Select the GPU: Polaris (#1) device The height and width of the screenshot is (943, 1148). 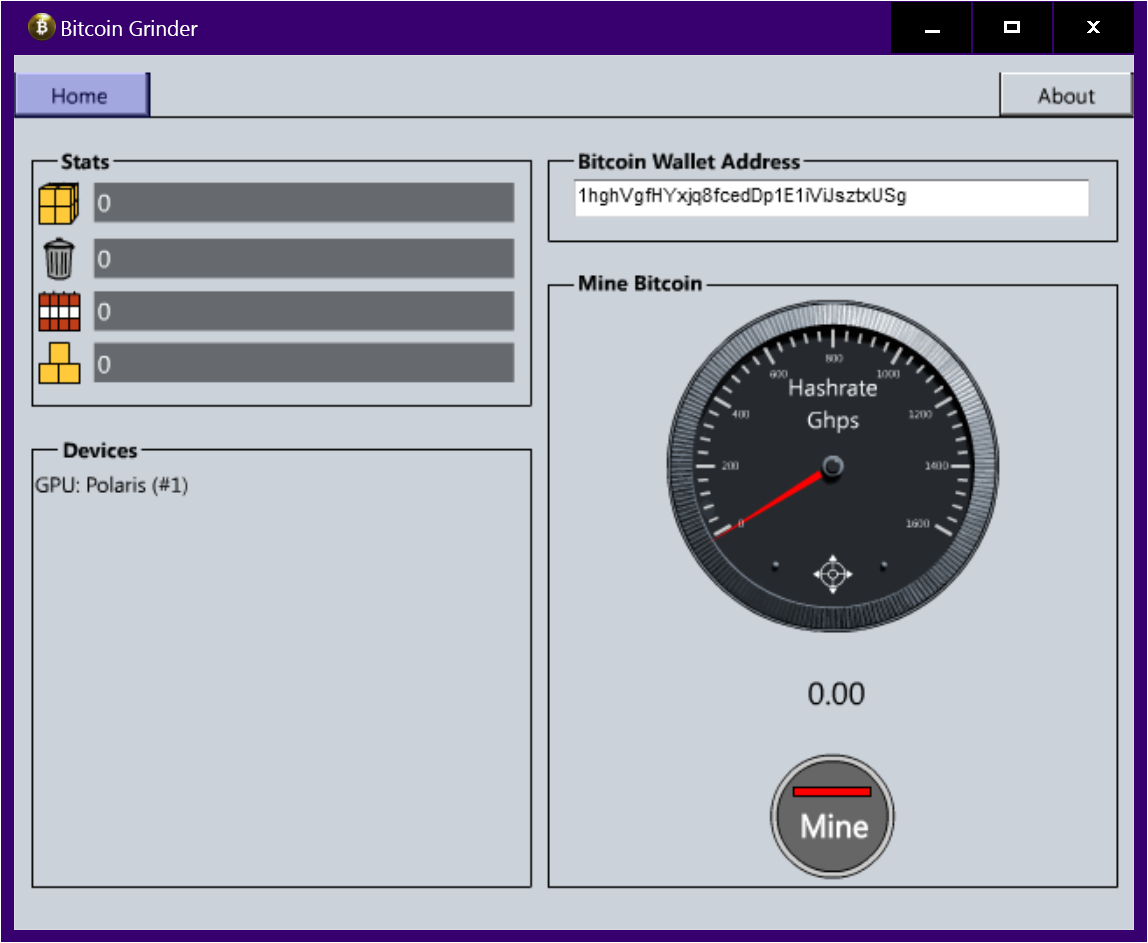pyautogui.click(x=112, y=485)
